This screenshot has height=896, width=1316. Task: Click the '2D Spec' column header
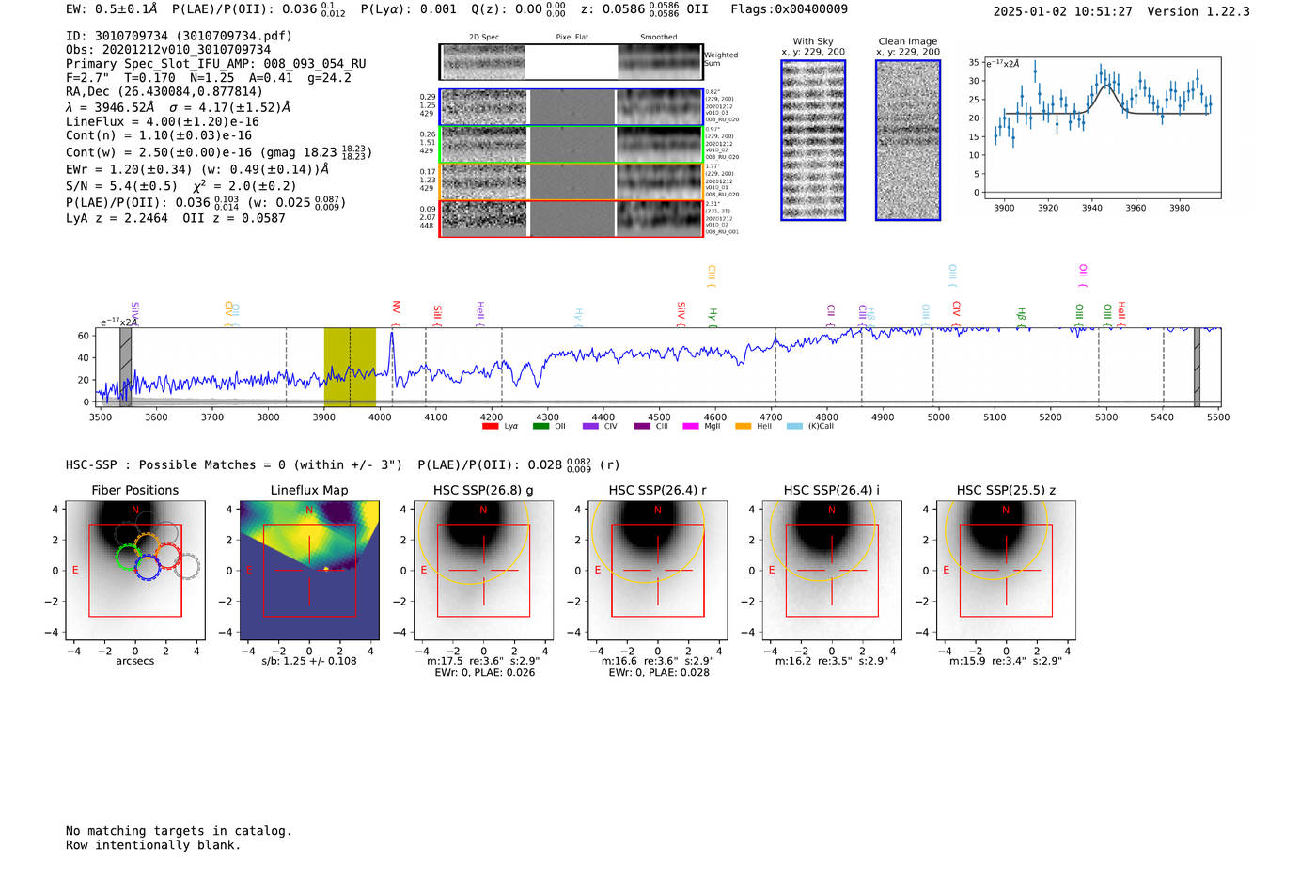click(x=484, y=38)
